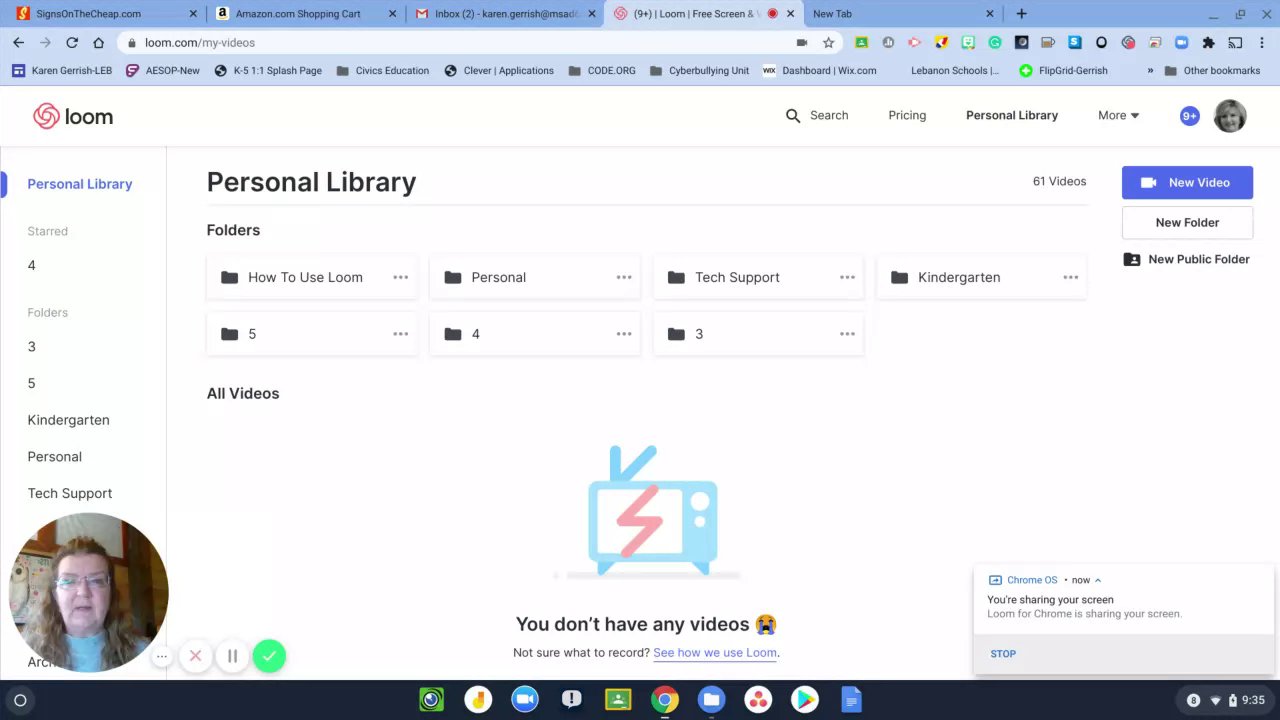Switch to New Tab browser tab
Viewport: 1280px width, 720px height.
pyautogui.click(x=903, y=14)
